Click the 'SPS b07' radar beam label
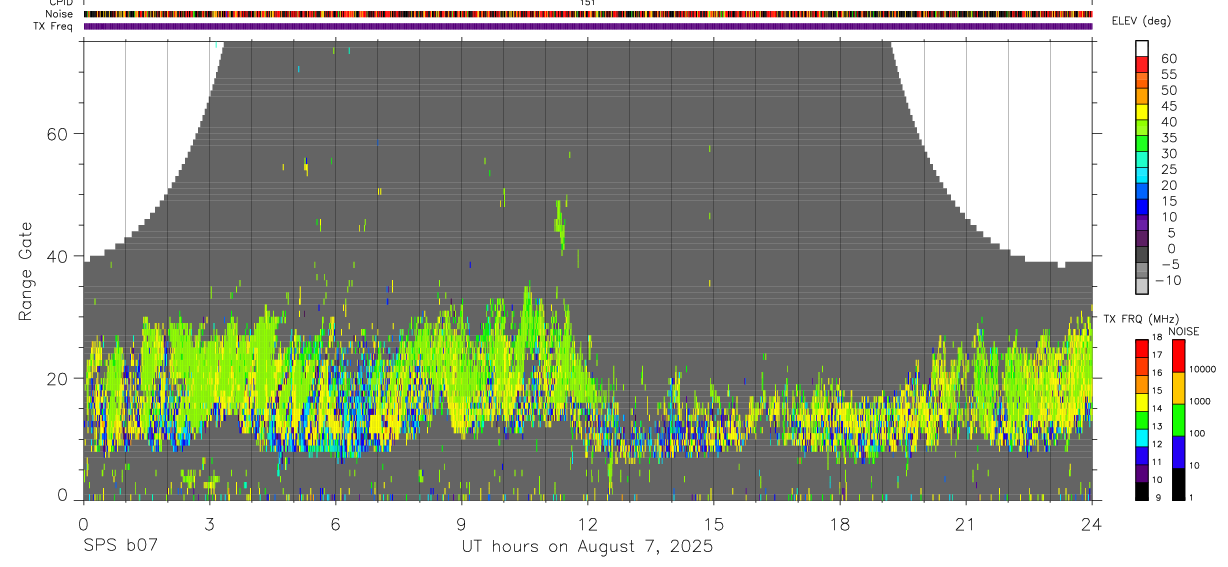The width and height of the screenshot is (1228, 567). pyautogui.click(x=120, y=547)
